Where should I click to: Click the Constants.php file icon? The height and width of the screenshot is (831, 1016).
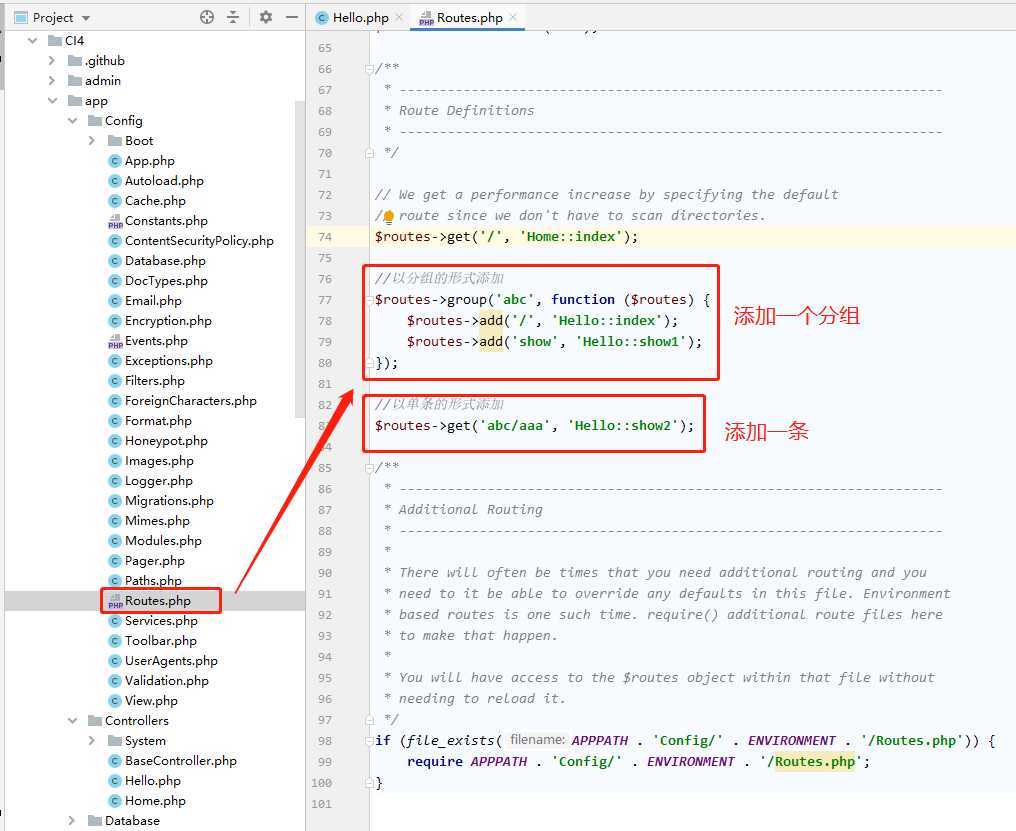[115, 221]
